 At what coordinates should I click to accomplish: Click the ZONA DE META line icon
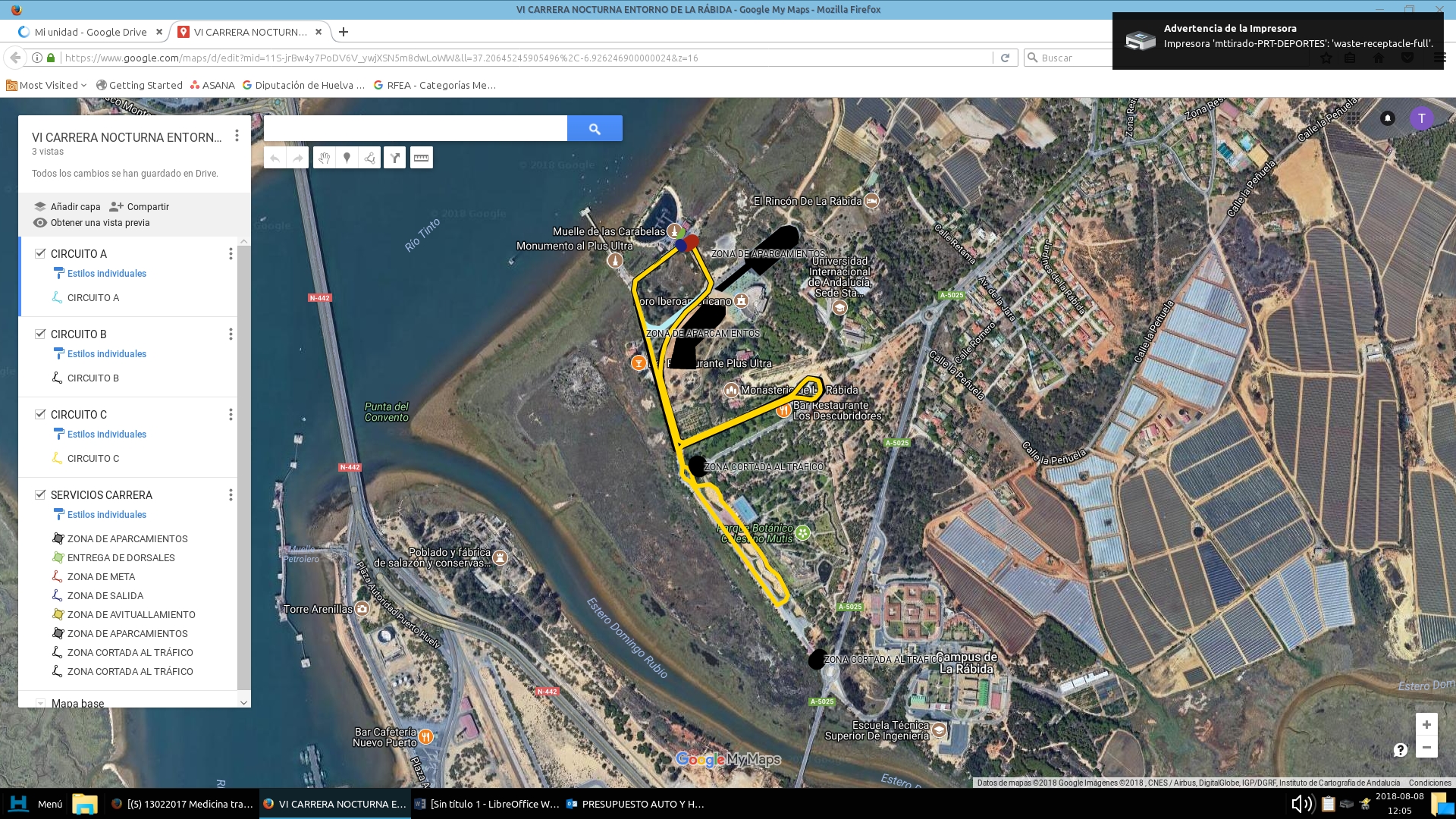(x=57, y=576)
